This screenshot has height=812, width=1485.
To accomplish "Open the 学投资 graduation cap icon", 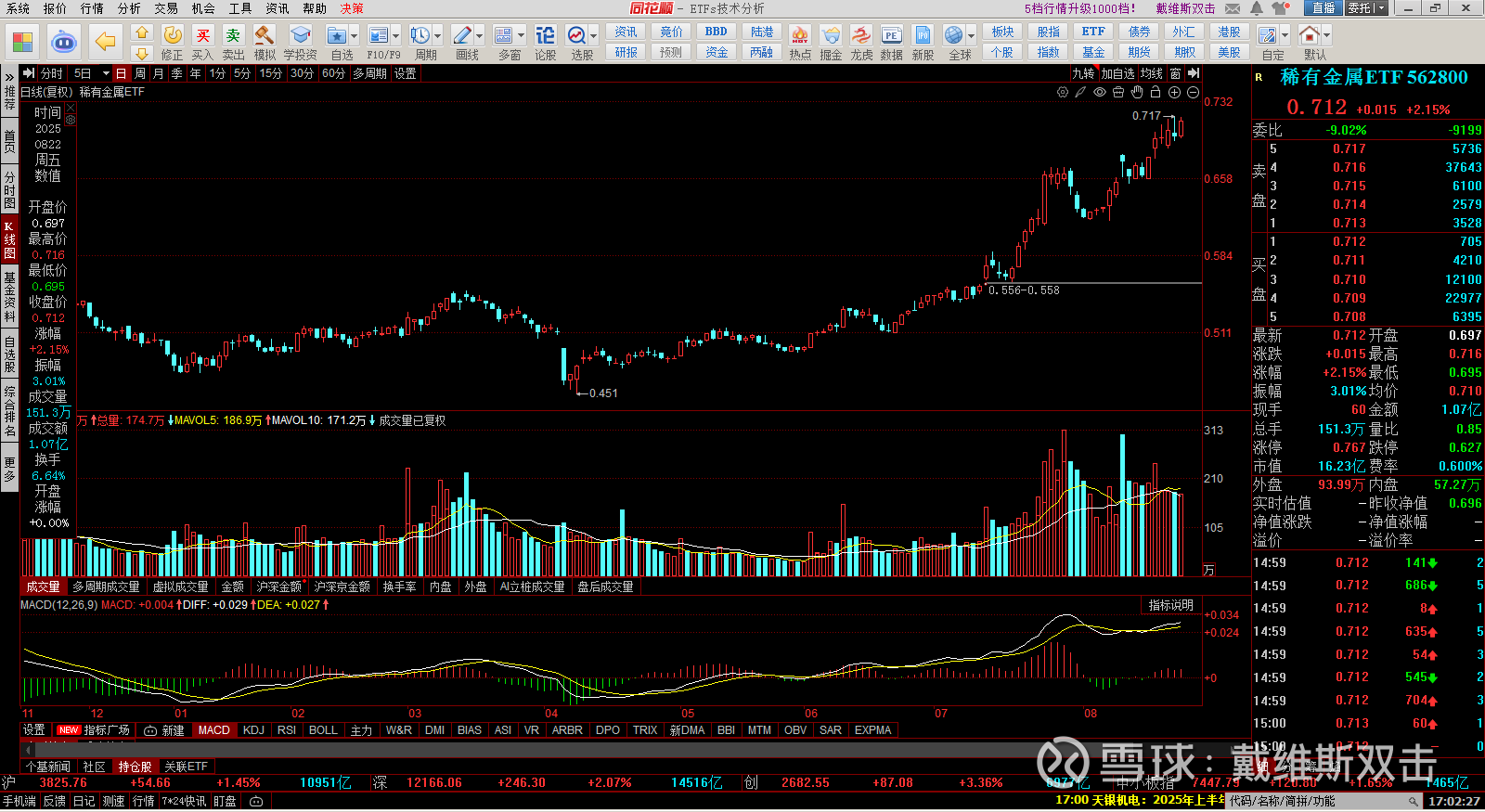I will 300,43.
